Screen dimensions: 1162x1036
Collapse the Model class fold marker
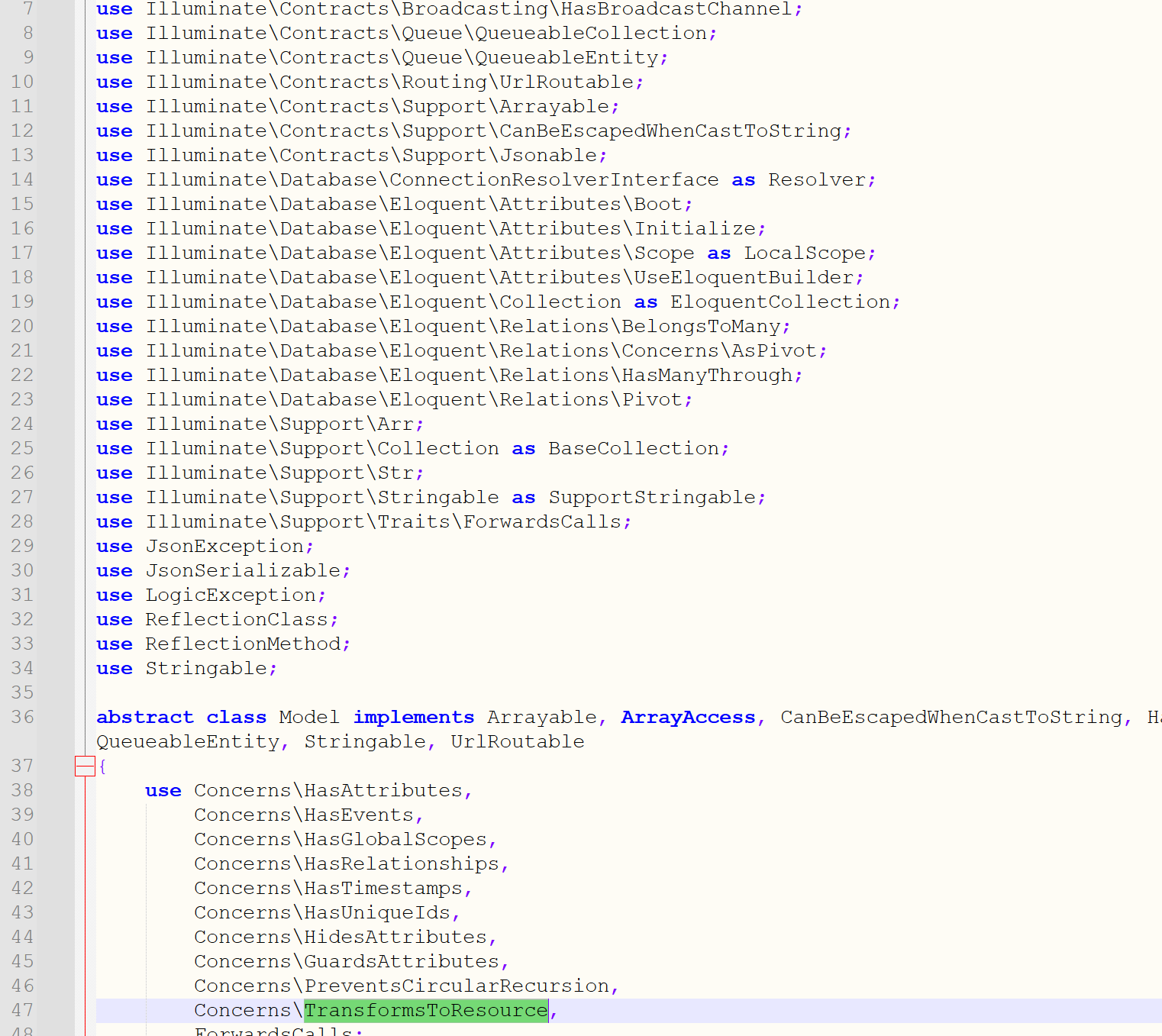85,766
